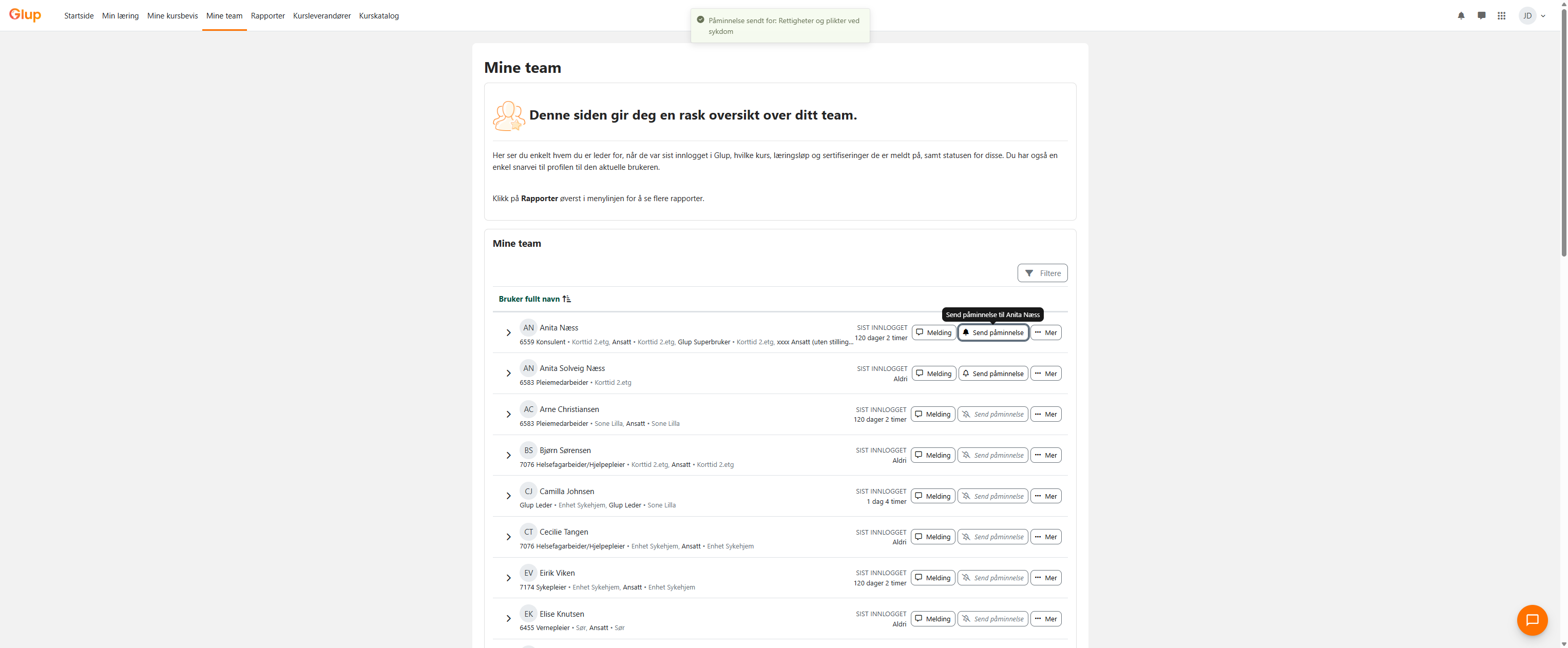Open the Mine kursbevis menu item
This screenshot has height=648, width=1568.
tap(173, 16)
